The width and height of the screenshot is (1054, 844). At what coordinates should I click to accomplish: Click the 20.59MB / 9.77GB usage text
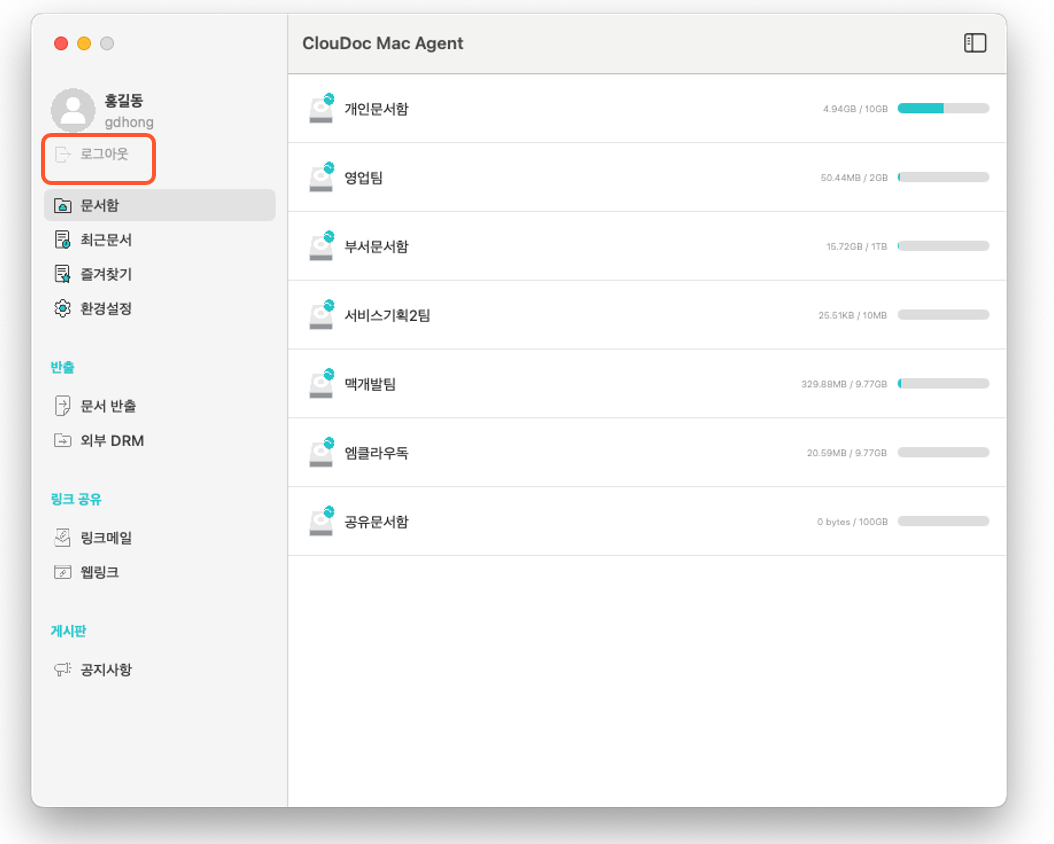(x=847, y=453)
